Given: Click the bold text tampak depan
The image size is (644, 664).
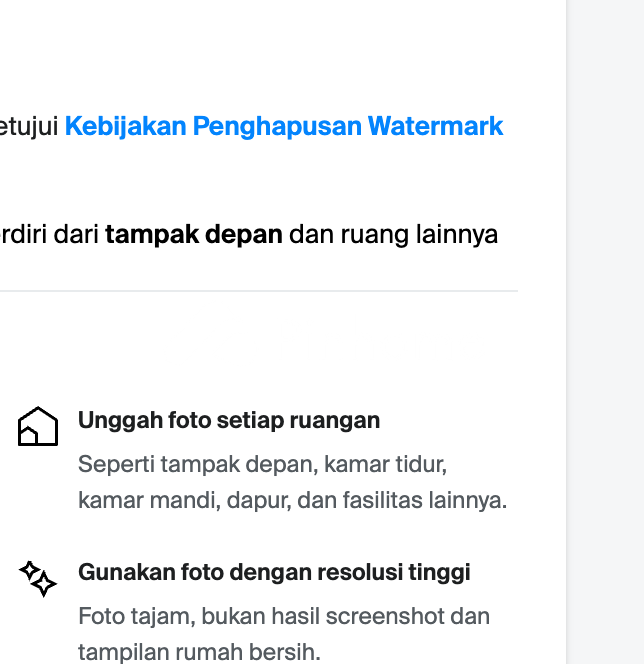Looking at the screenshot, I should tap(194, 235).
